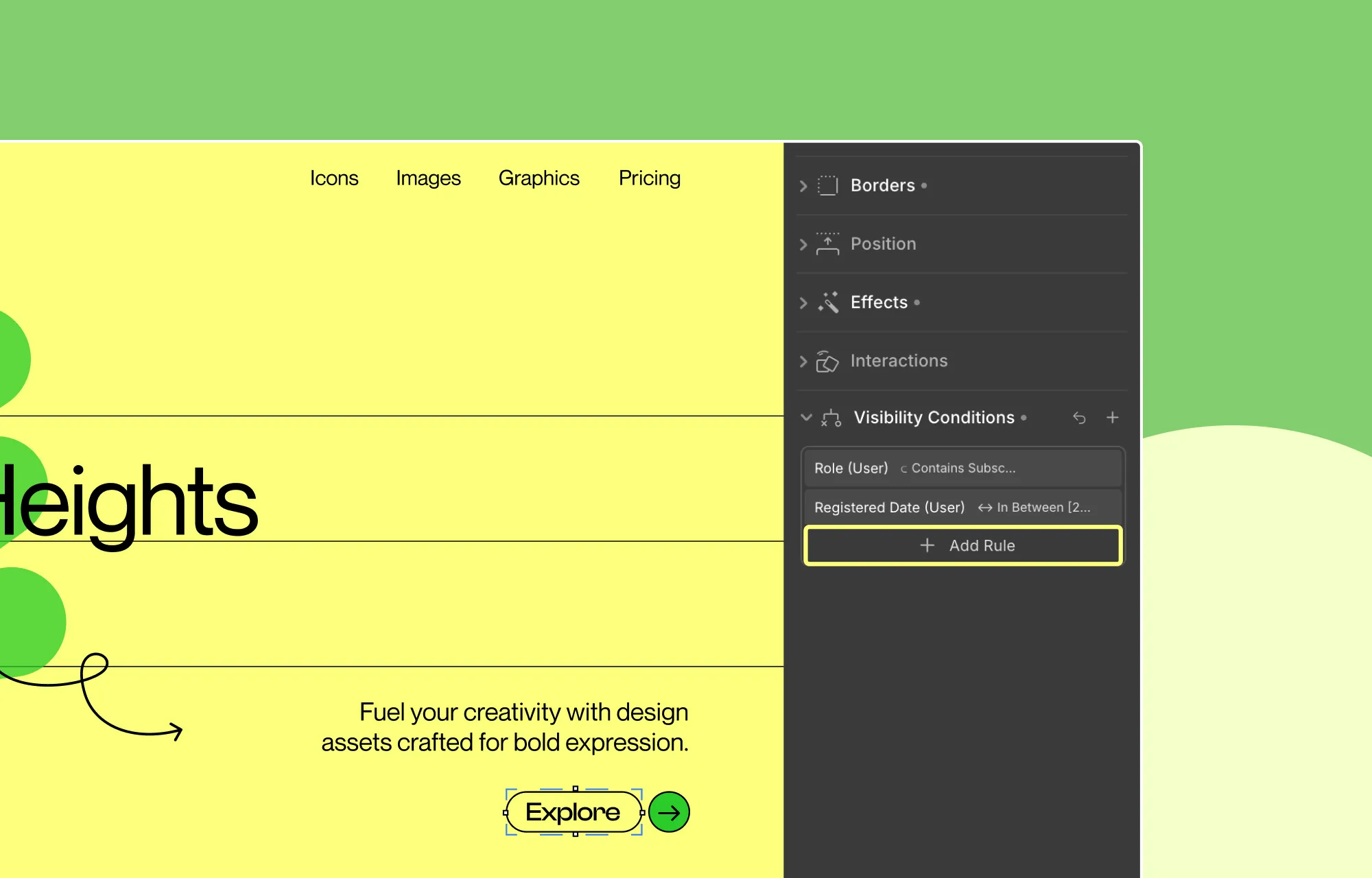Click the Position panel icon
This screenshot has width=1372, height=878.
click(x=828, y=244)
